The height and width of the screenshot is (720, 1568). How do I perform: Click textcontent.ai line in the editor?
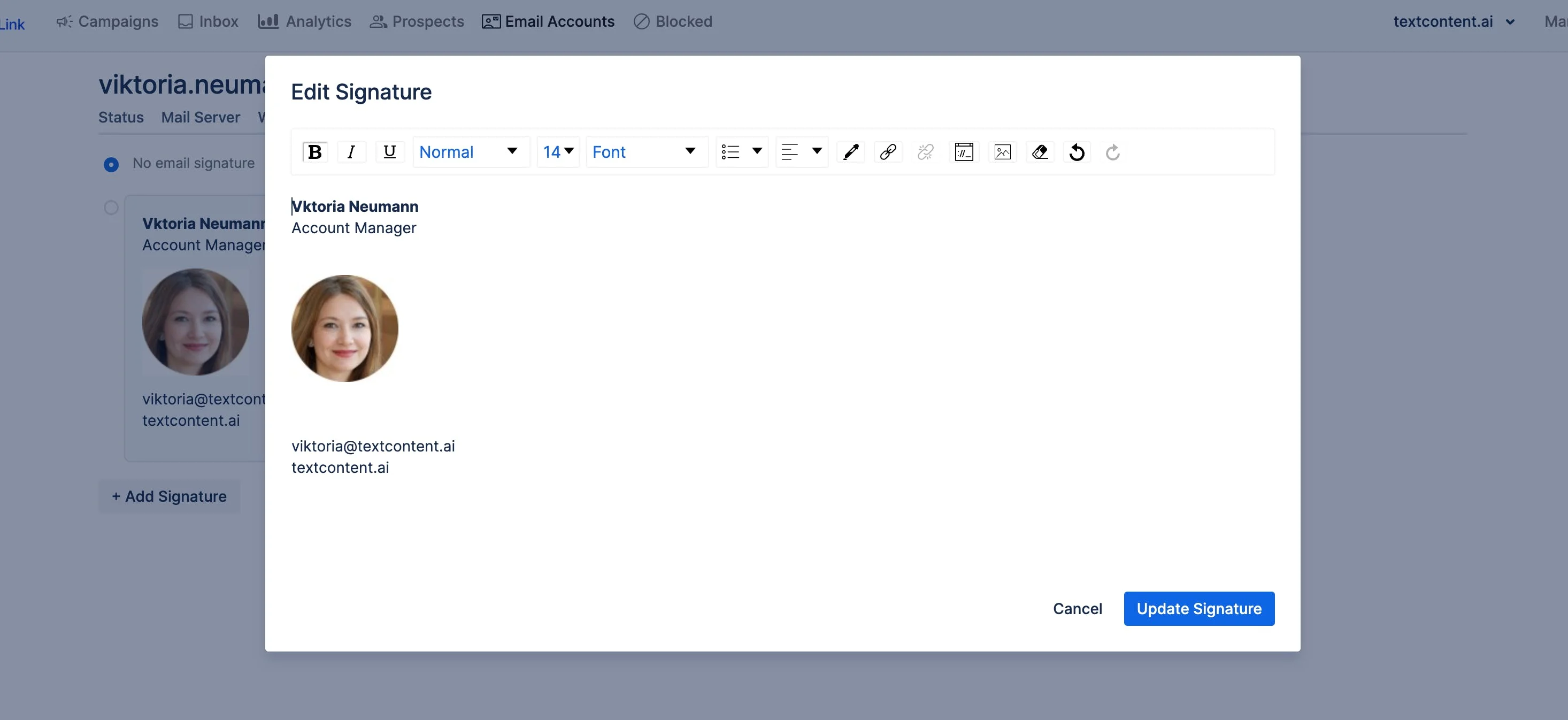(x=340, y=468)
